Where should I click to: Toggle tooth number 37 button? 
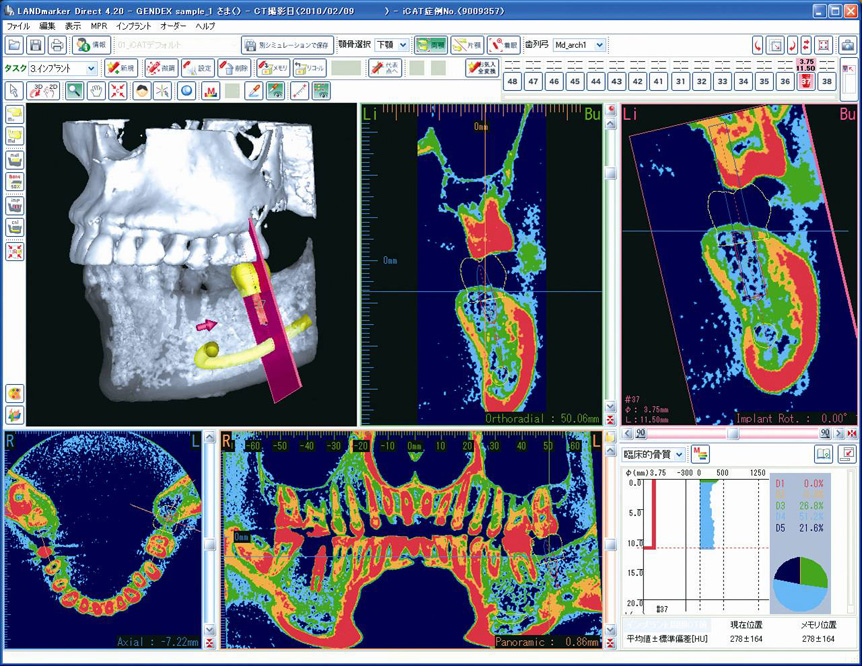[x=805, y=81]
